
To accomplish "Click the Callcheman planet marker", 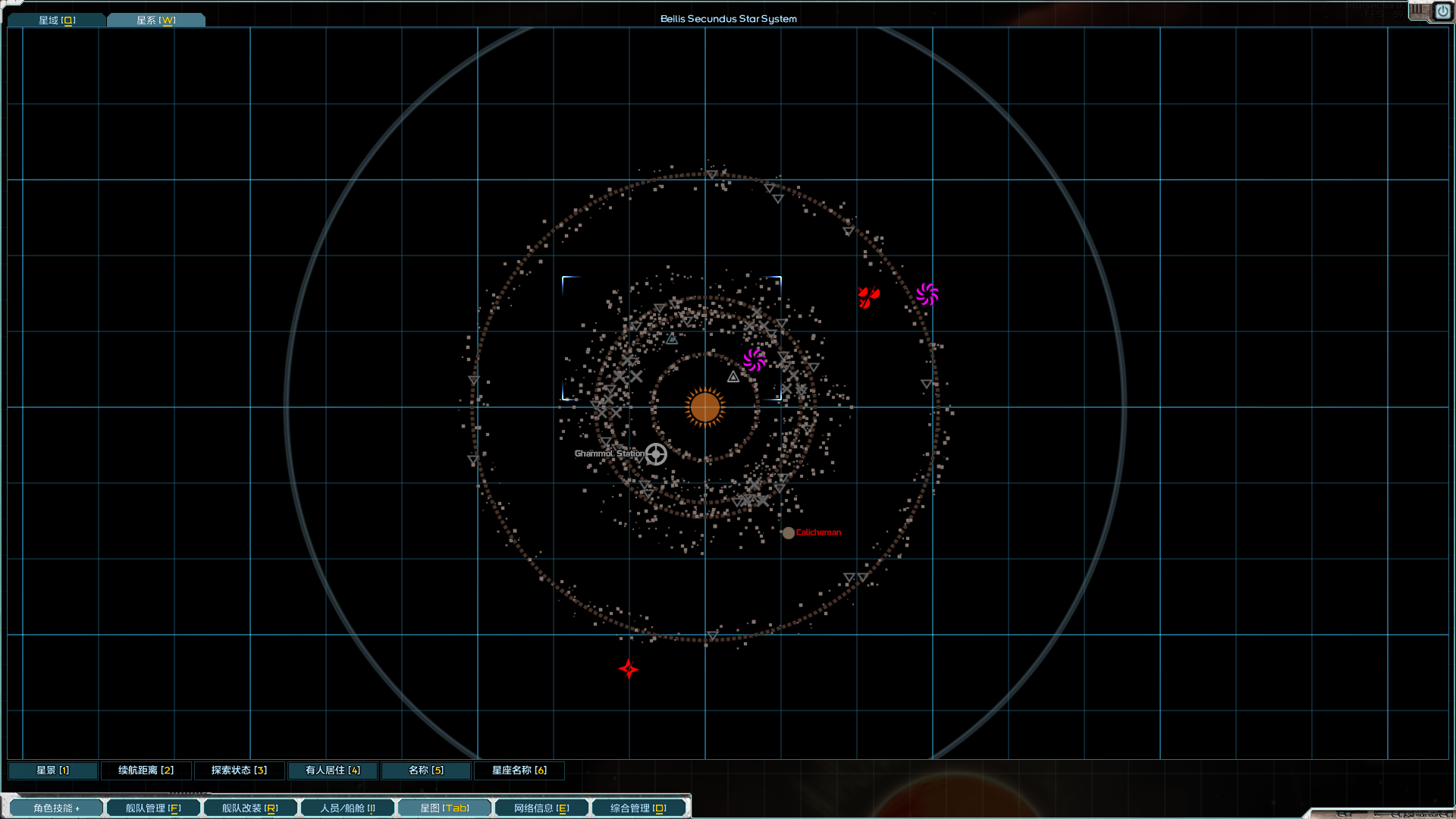I will (789, 533).
